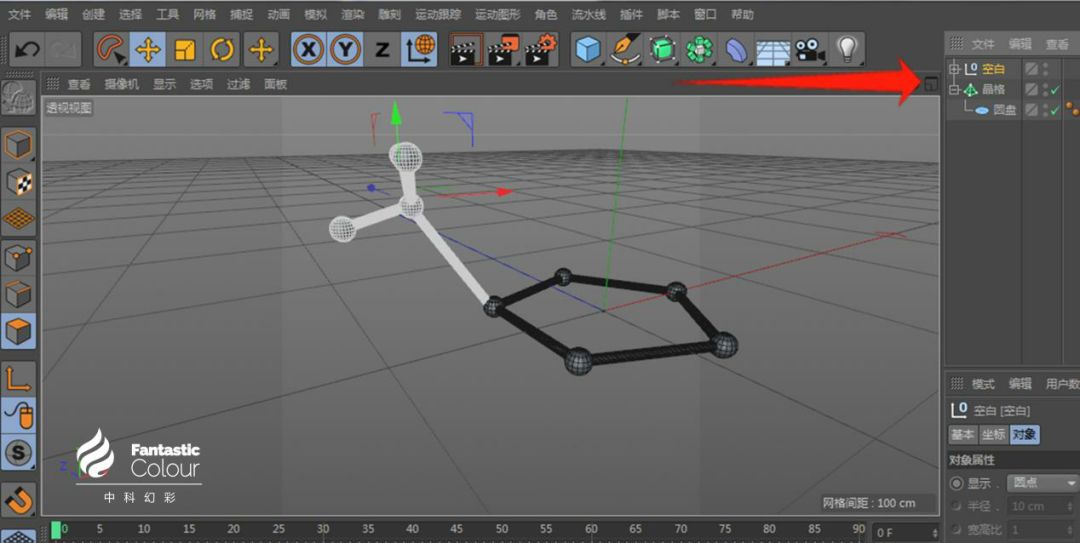
Task: Enable Snap magnet icon
Action: (x=18, y=500)
